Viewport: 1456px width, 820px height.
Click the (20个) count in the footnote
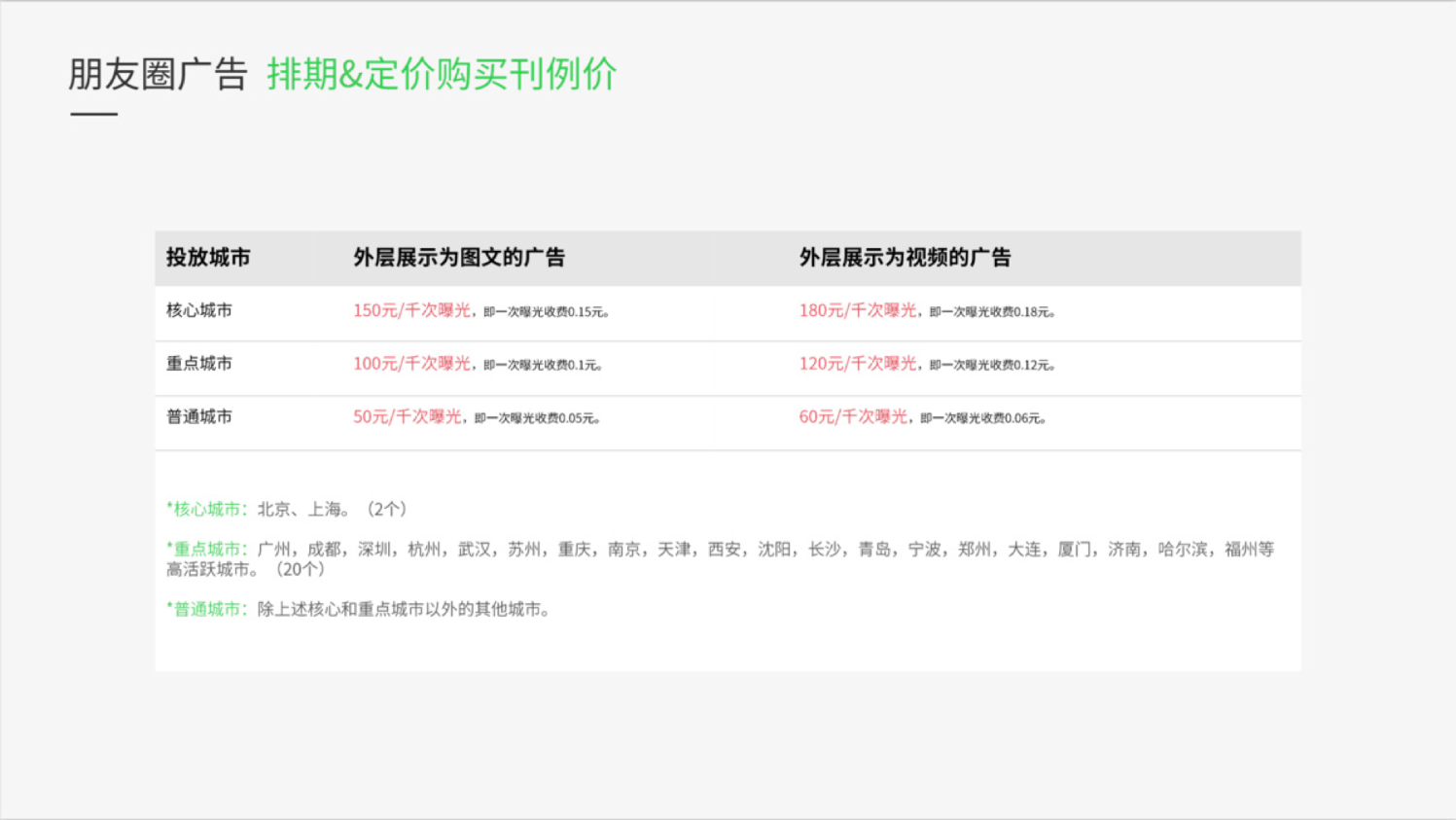click(x=300, y=570)
